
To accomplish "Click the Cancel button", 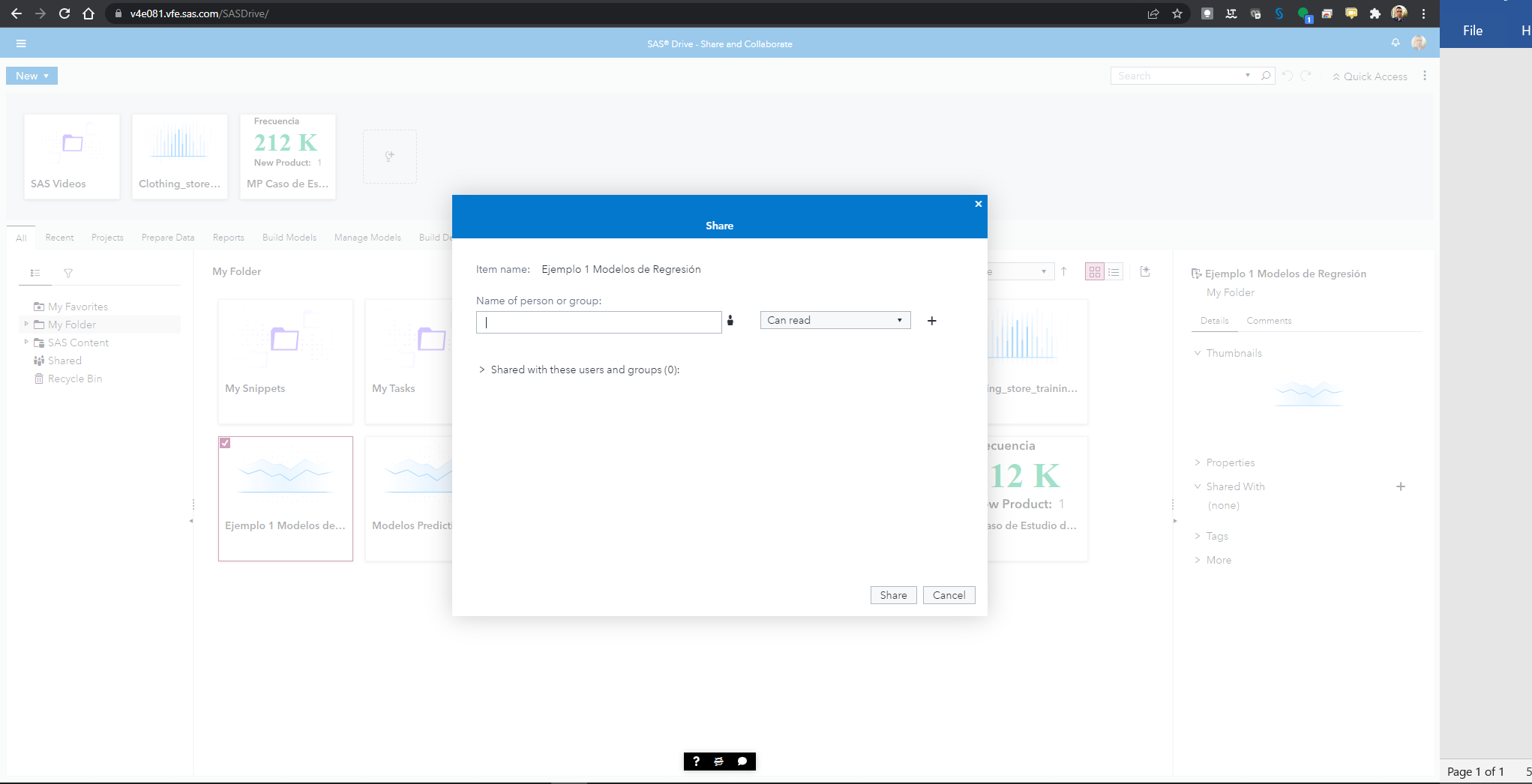I will (x=949, y=594).
